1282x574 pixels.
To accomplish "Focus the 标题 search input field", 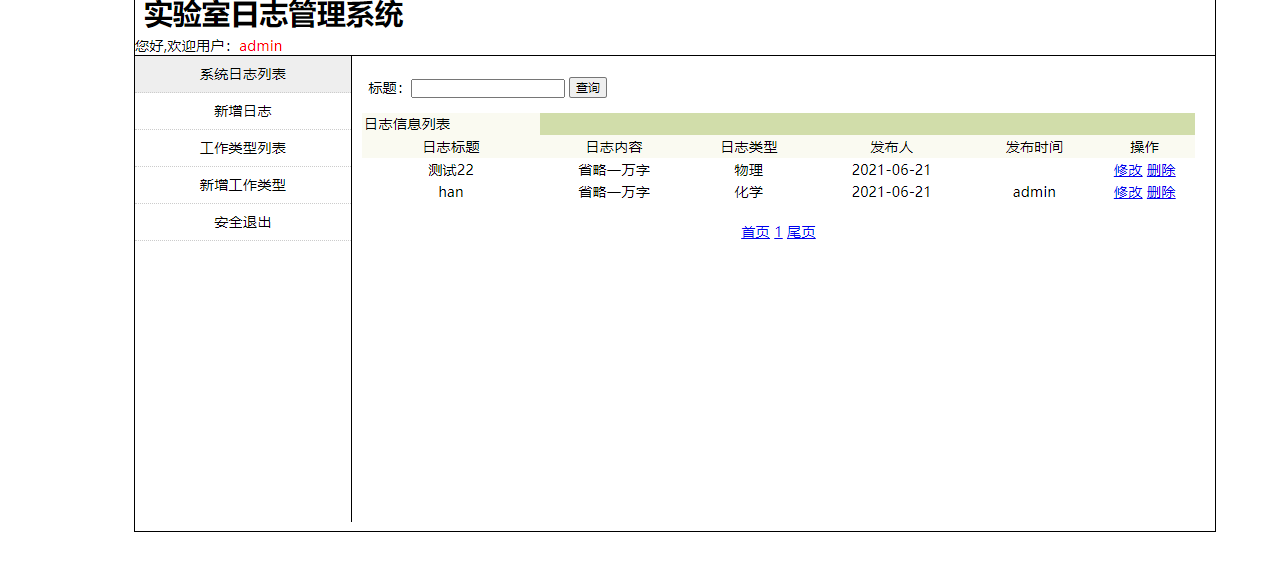I will click(487, 88).
